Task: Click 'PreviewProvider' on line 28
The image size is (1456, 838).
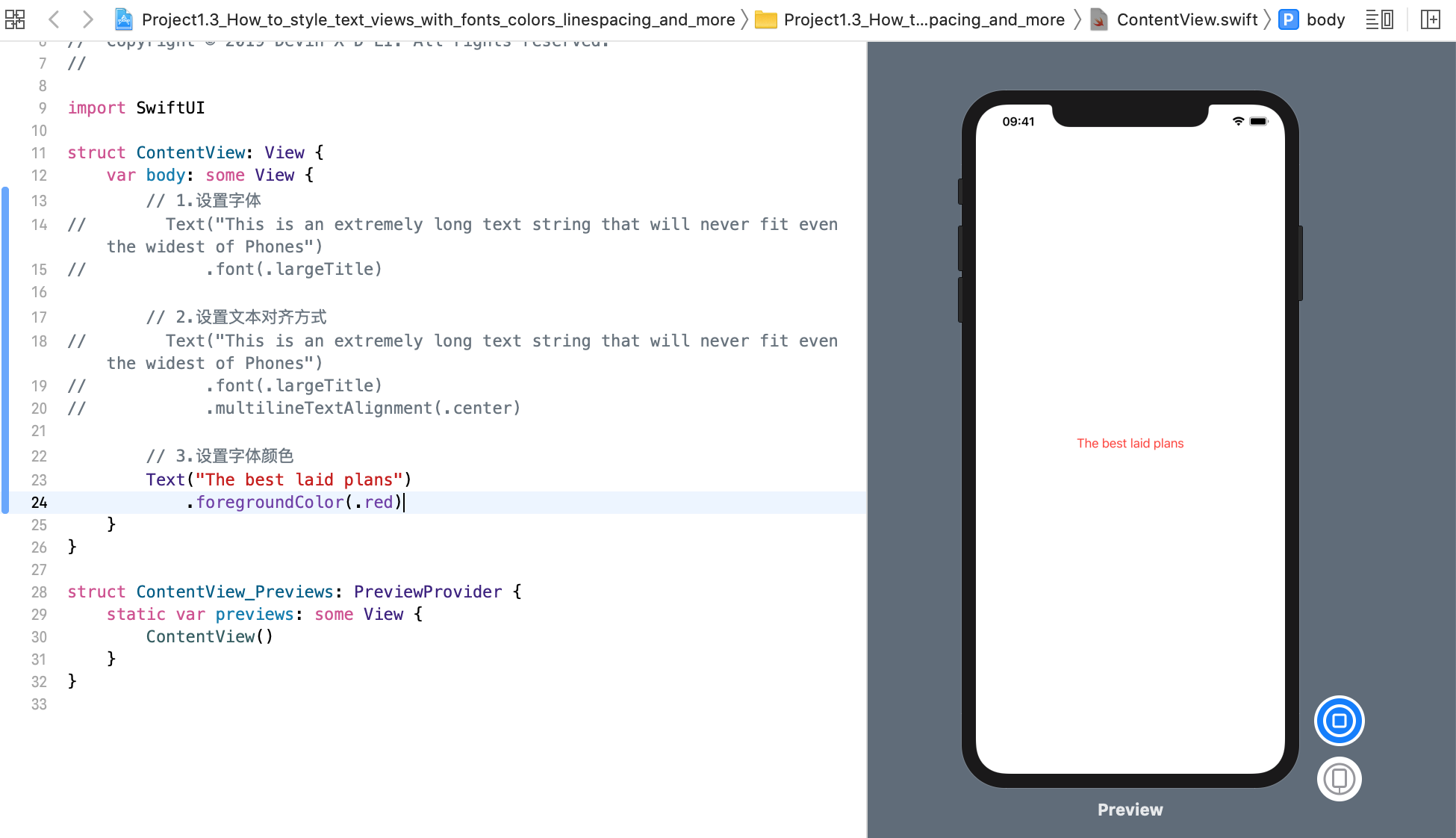Action: click(428, 592)
